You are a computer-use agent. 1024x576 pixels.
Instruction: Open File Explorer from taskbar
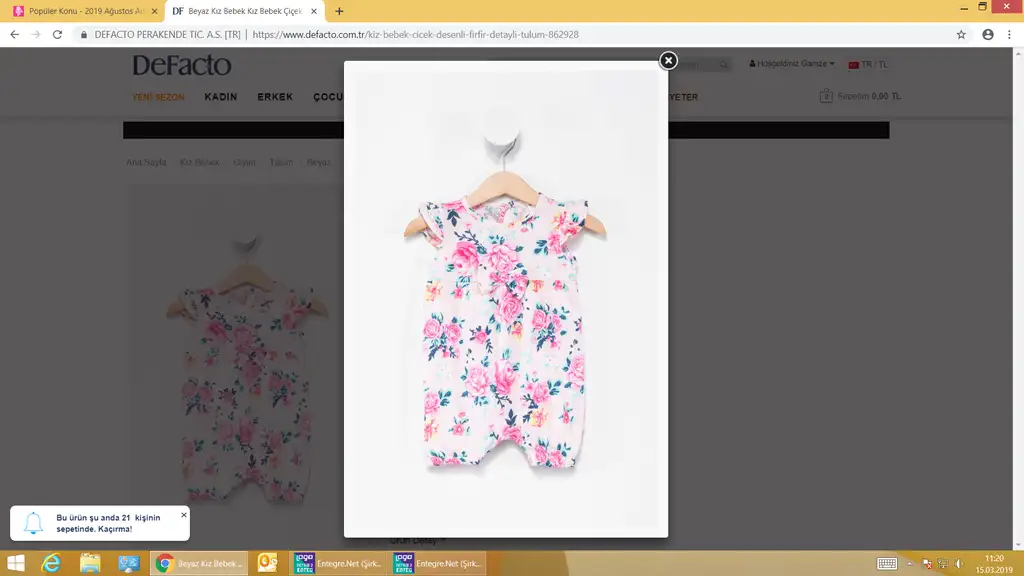[90, 563]
